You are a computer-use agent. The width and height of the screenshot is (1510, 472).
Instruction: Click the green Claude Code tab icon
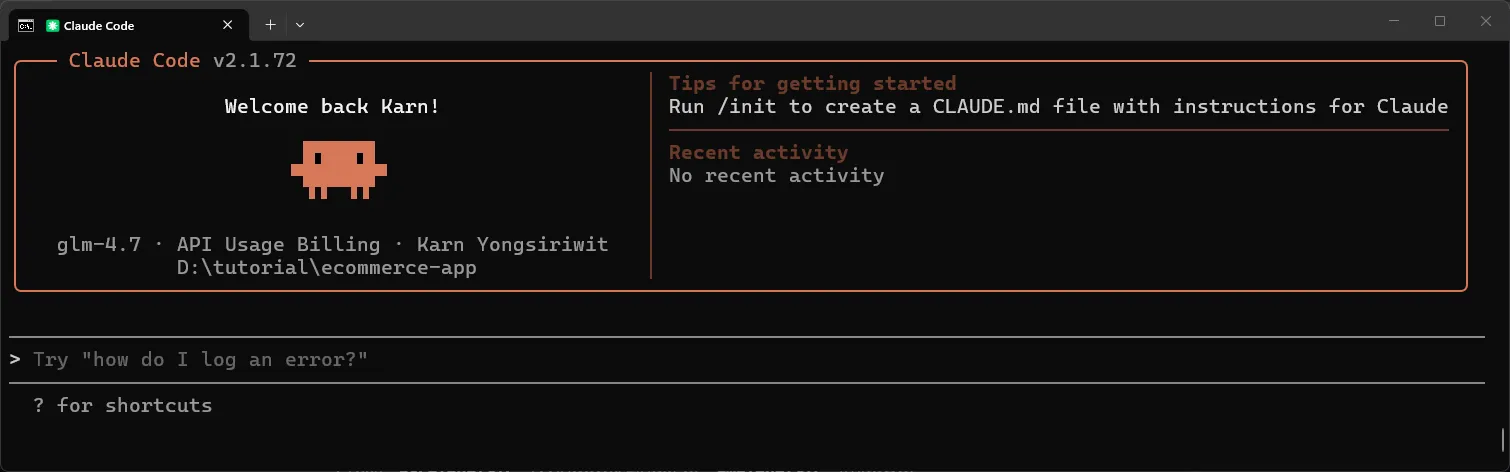pos(52,25)
